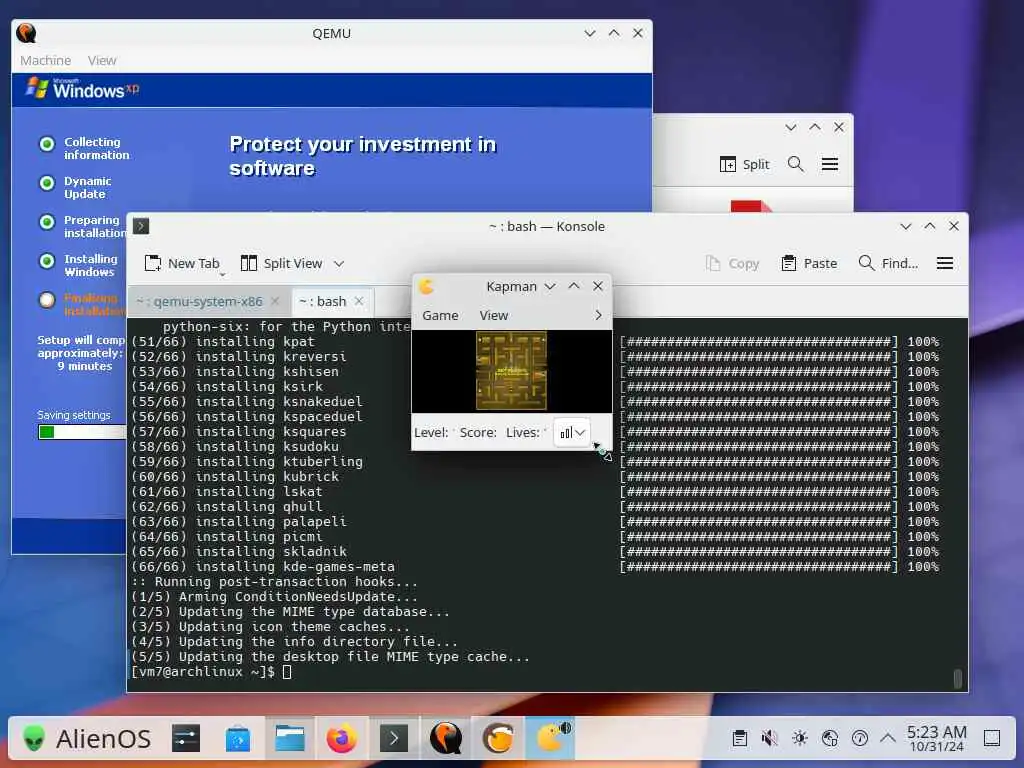Viewport: 1024px width, 768px height.
Task: Click Split View in Konsole toolbar
Action: [x=282, y=263]
